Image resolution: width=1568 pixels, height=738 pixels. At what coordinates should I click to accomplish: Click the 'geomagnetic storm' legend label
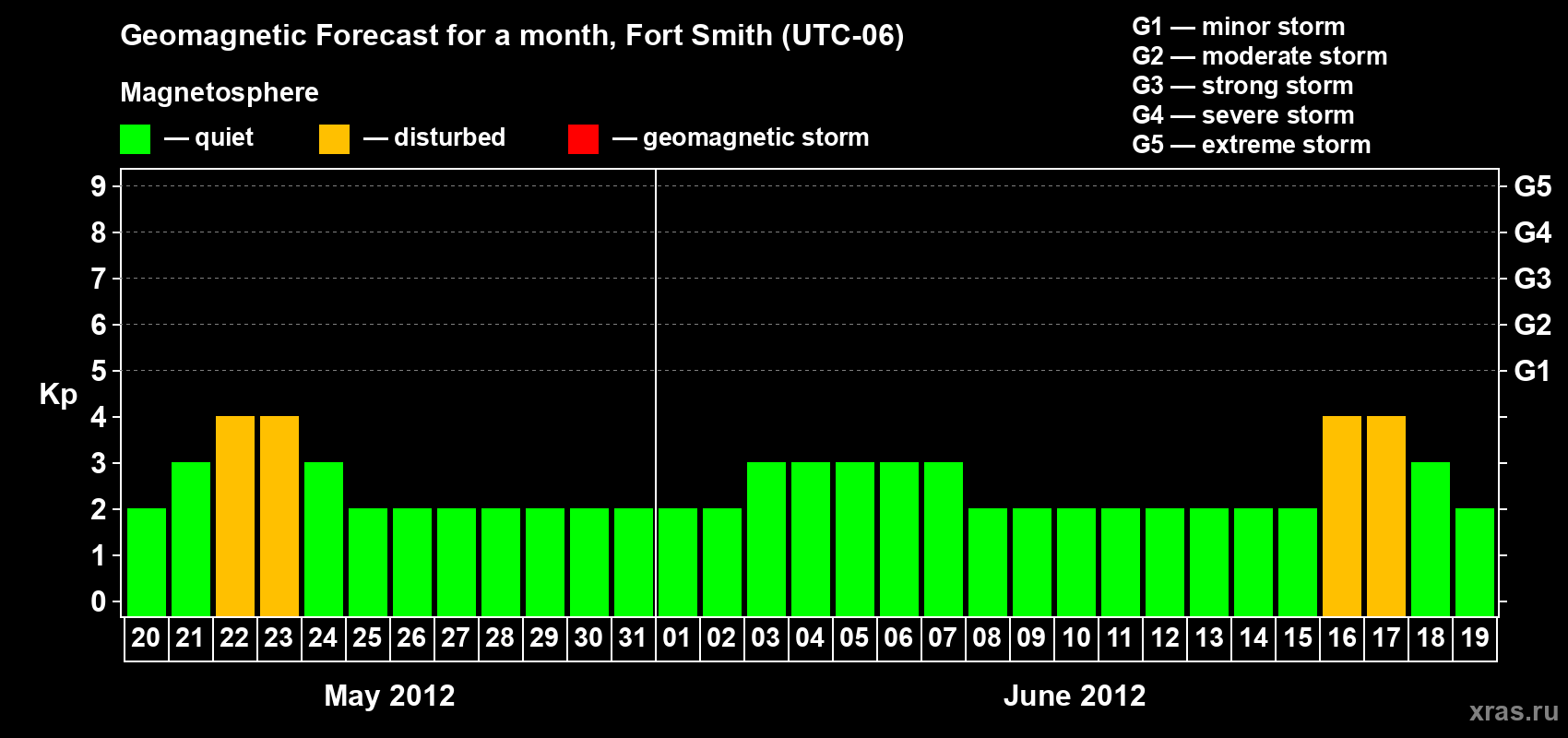[756, 138]
